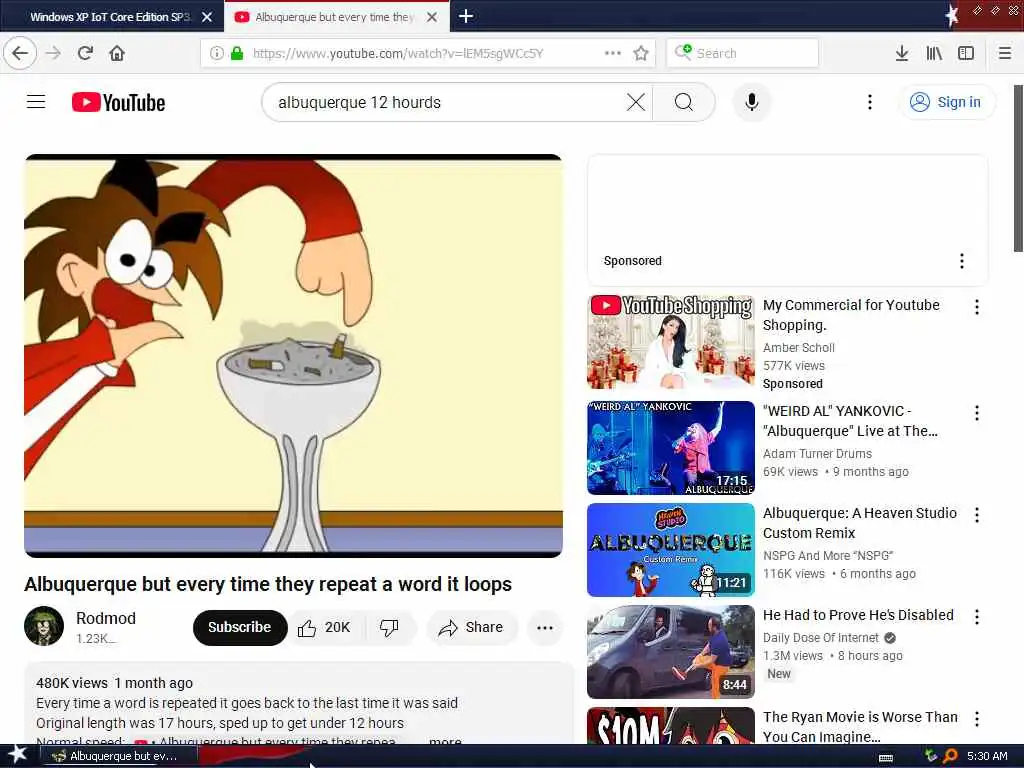Open YouTube settings three-dot menu
Viewport: 1024px width, 768px height.
tap(869, 102)
